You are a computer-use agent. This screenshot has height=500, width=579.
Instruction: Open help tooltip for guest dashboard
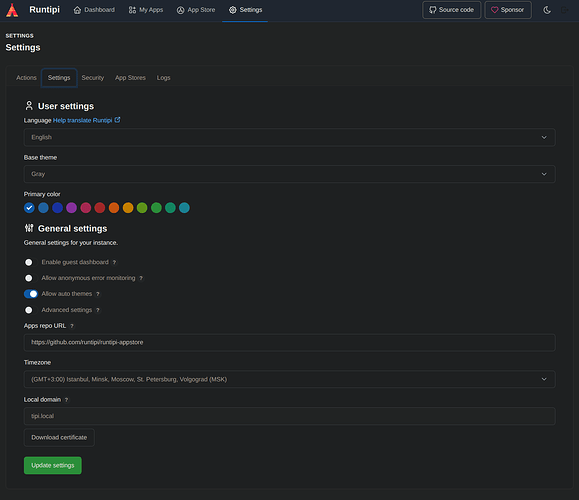[x=114, y=262]
